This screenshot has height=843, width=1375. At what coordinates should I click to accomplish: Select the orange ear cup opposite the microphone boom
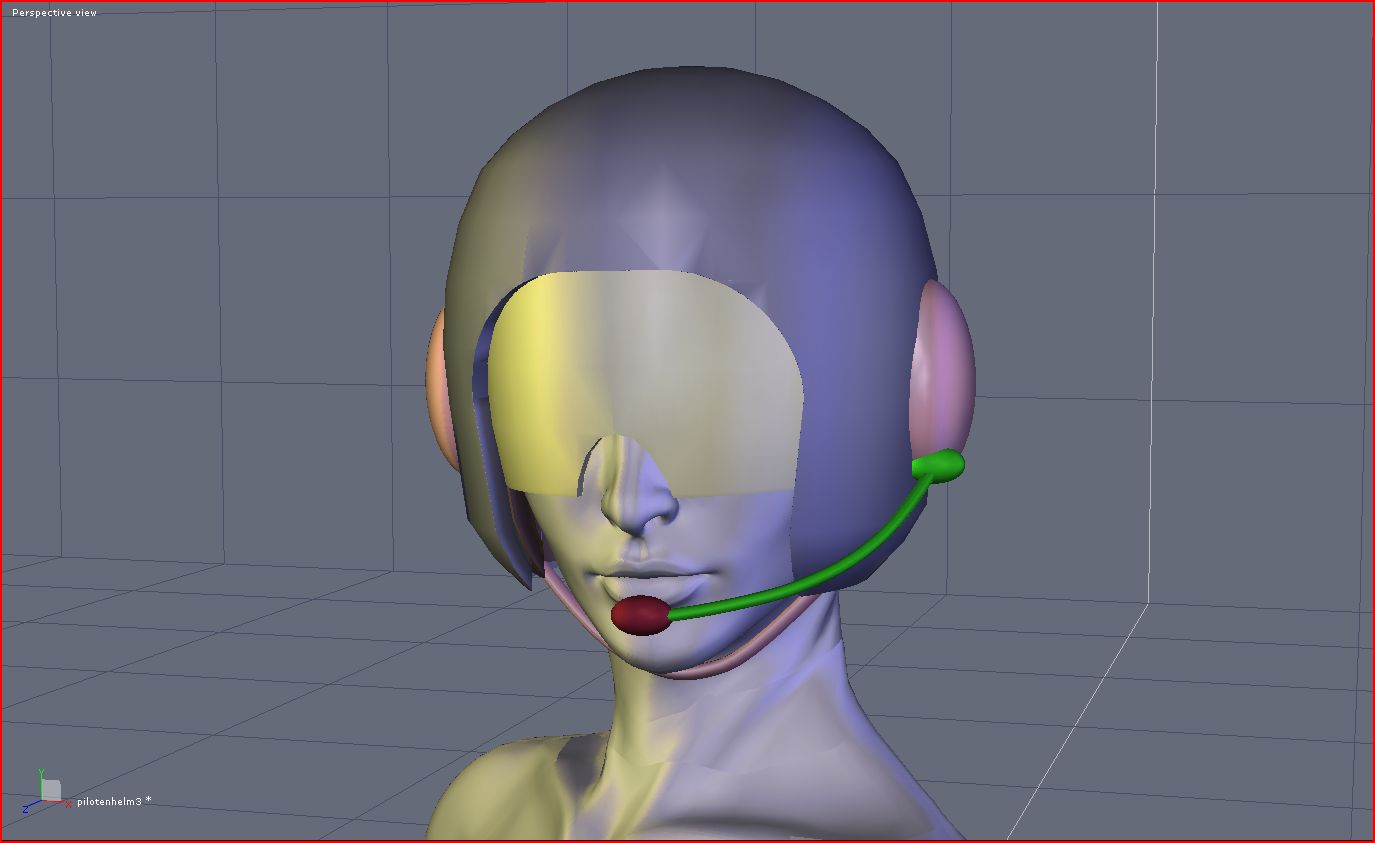click(440, 390)
